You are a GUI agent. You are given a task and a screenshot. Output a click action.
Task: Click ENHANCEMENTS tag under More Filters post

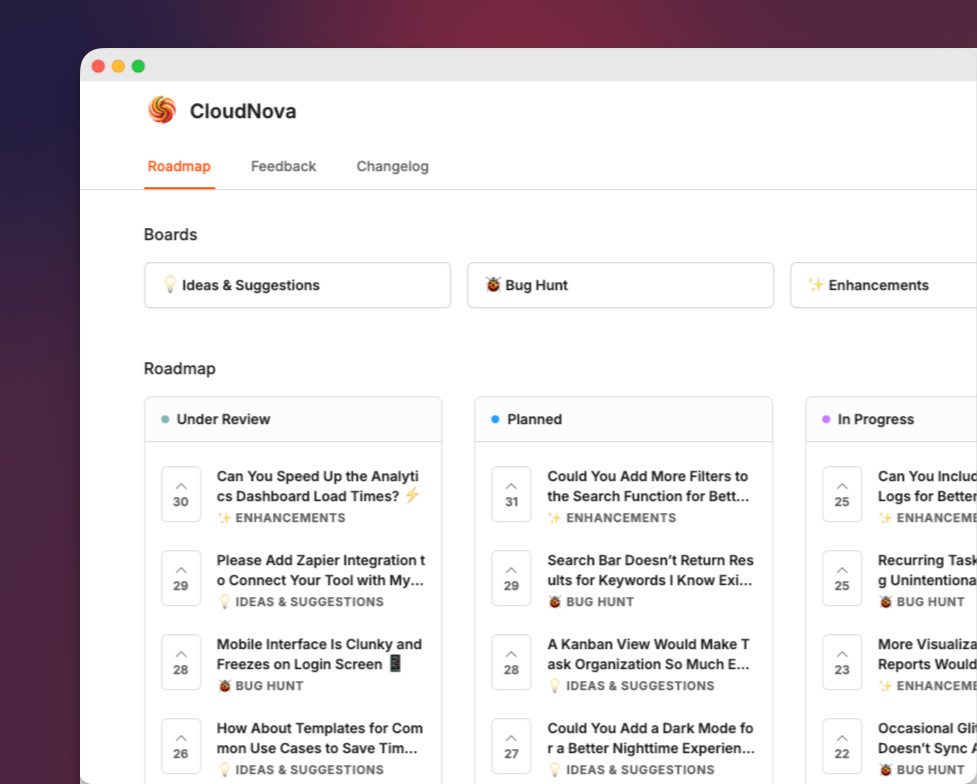point(612,518)
